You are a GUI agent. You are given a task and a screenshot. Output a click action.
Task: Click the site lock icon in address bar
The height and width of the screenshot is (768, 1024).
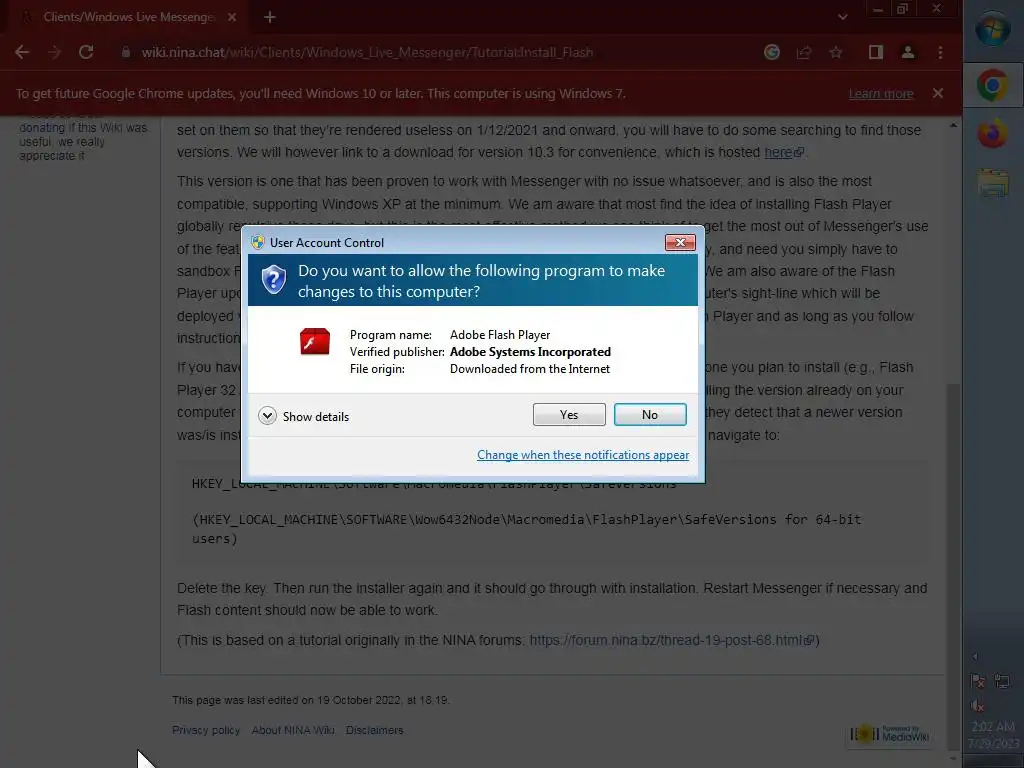(x=126, y=52)
